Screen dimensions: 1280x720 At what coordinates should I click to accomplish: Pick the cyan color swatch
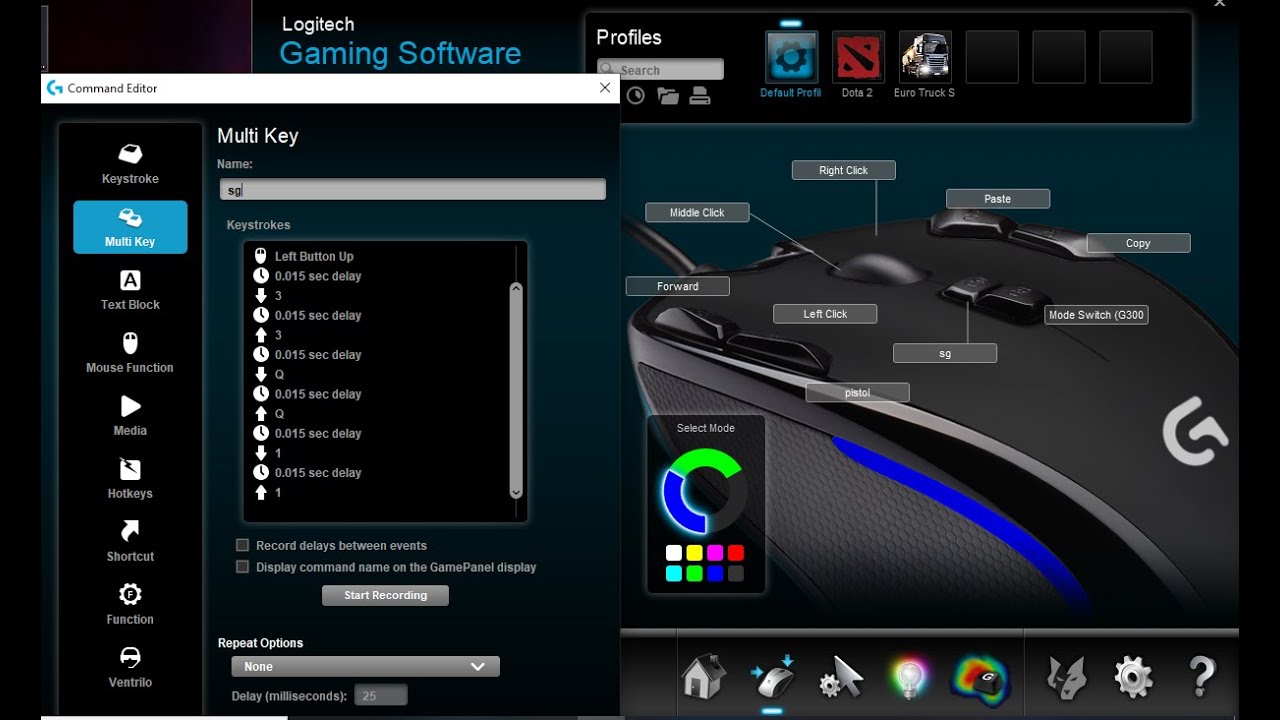[674, 573]
